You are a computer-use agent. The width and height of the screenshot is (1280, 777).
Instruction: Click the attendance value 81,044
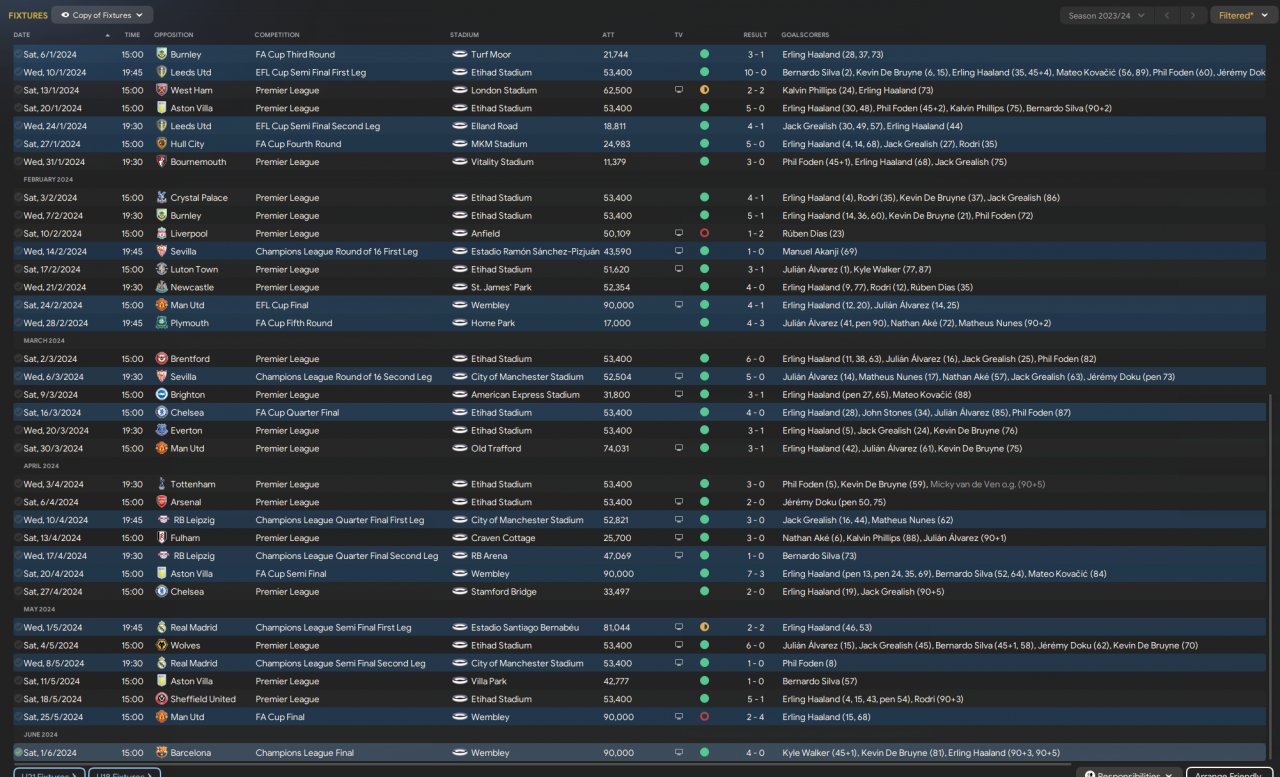coord(617,628)
